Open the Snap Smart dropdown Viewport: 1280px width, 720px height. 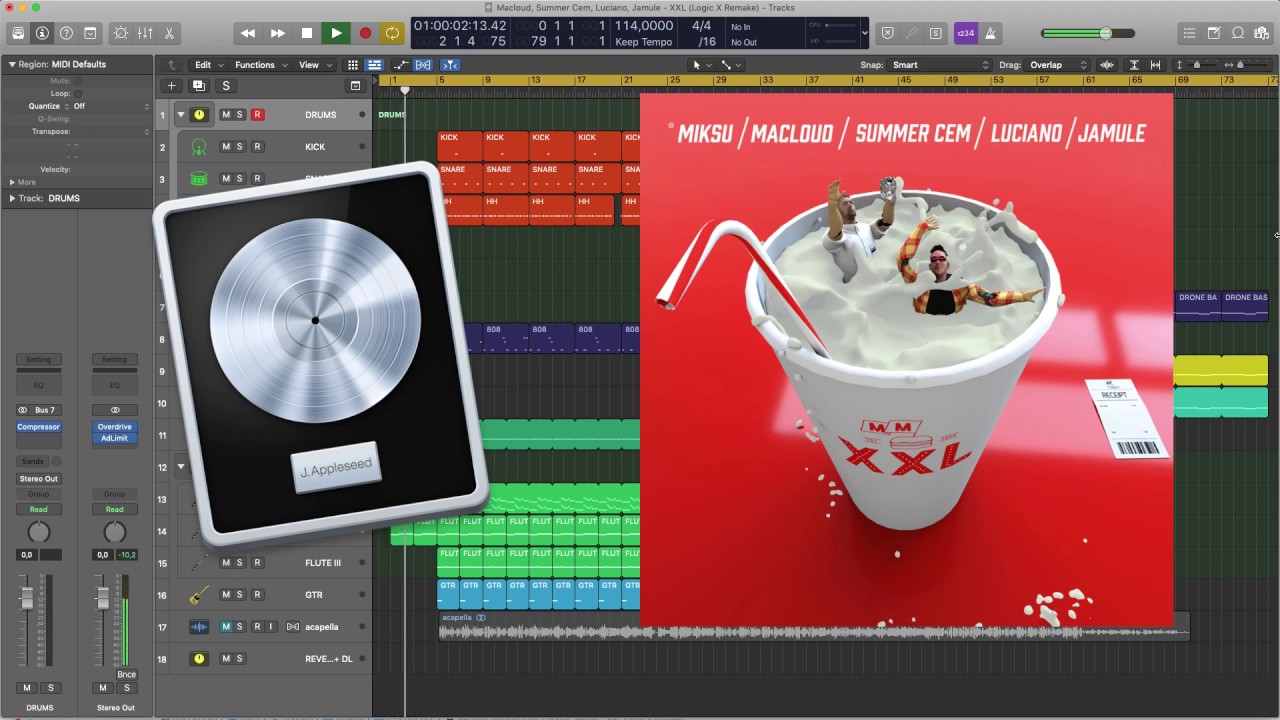[x=940, y=65]
